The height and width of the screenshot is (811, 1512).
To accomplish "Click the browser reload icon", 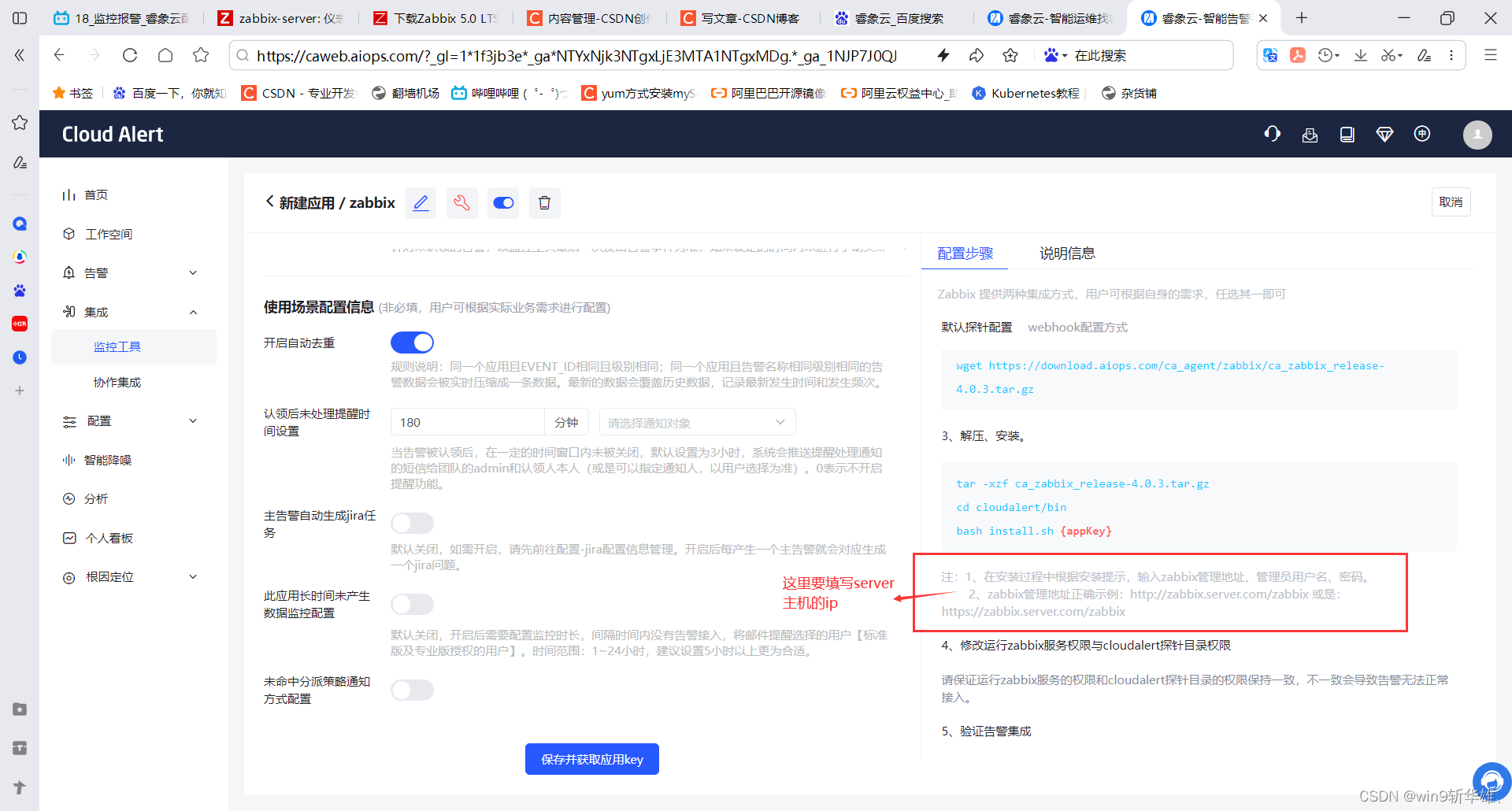I will coord(130,55).
